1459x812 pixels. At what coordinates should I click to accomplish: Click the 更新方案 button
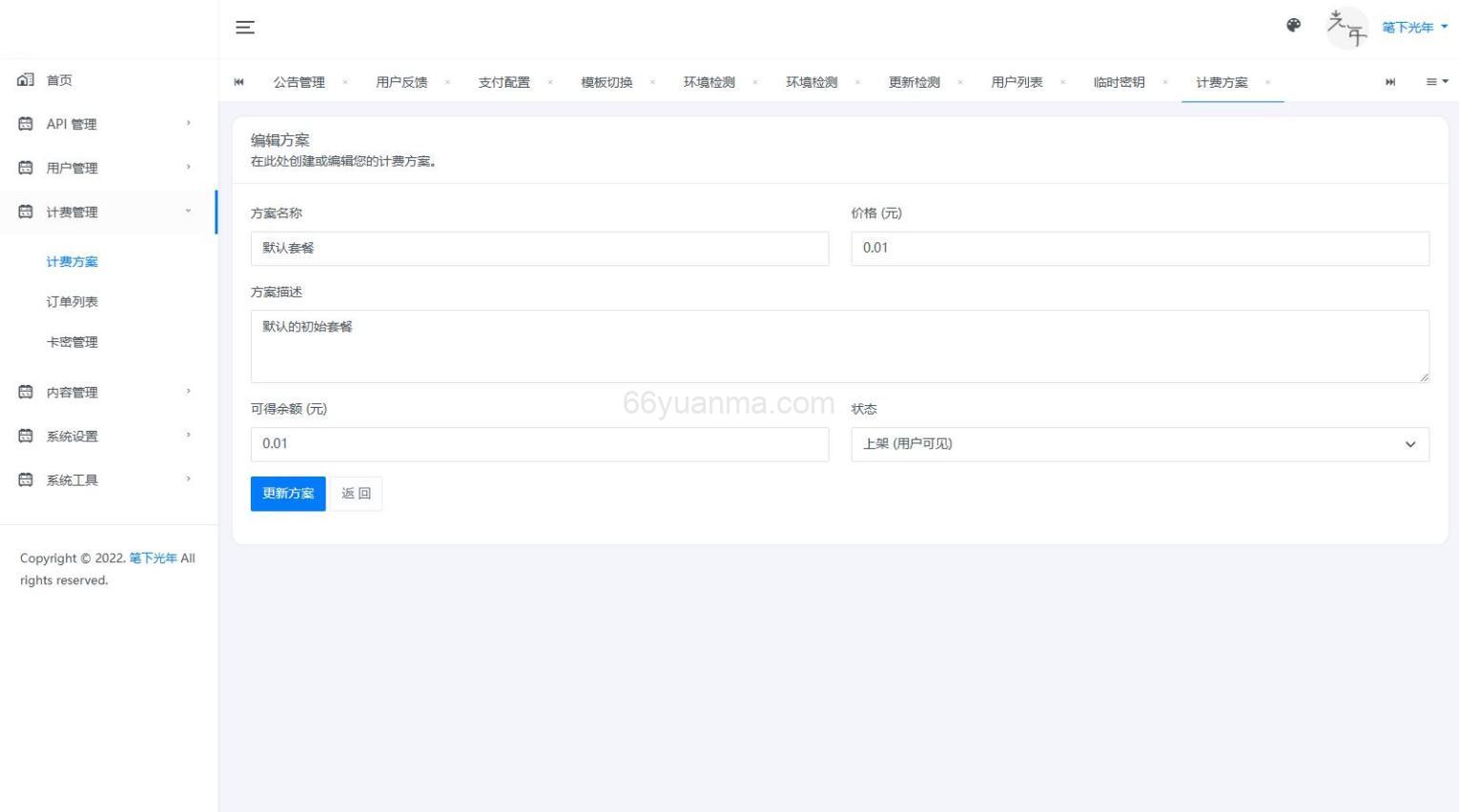287,494
